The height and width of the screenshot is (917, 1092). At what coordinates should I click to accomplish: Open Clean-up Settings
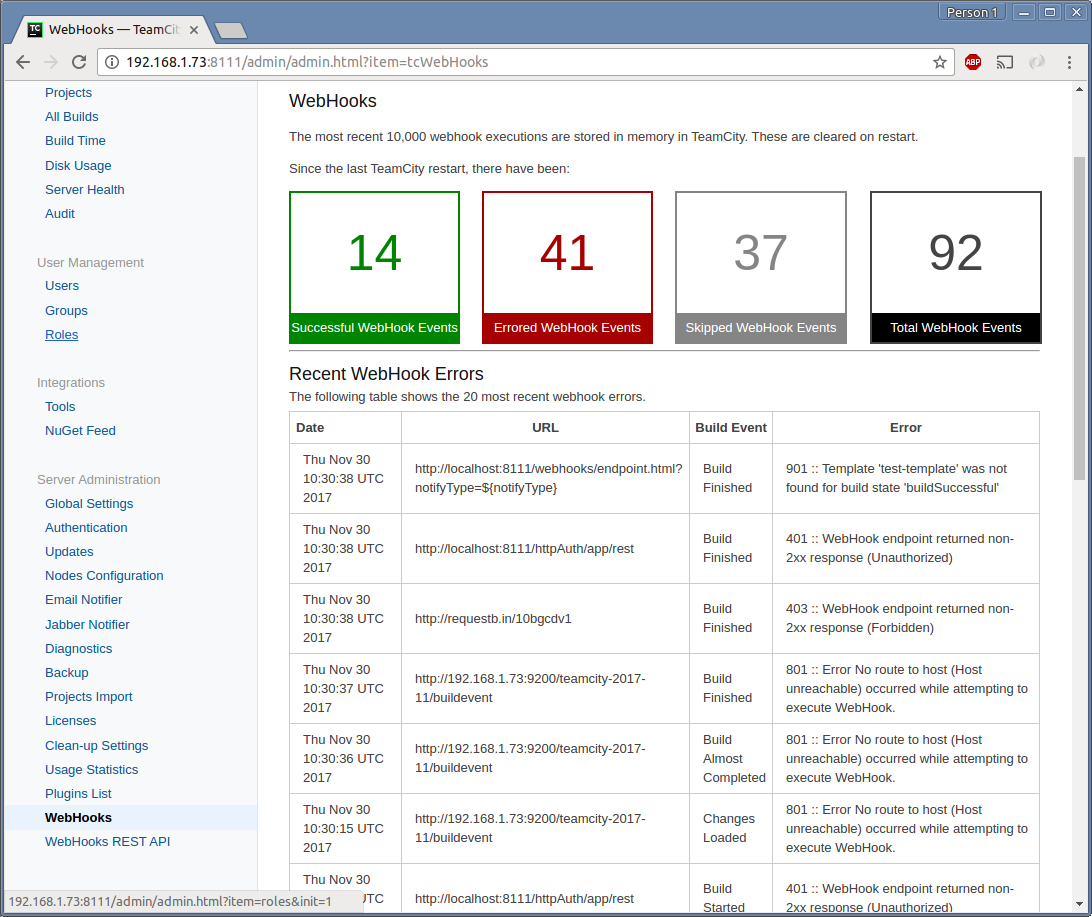(97, 746)
